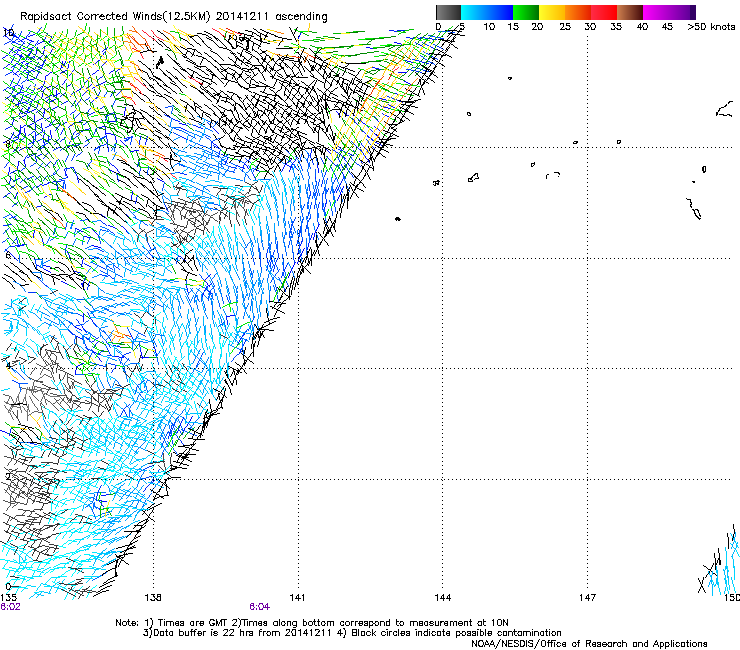Click the NOAA/NESDIS credit line
The width and height of the screenshot is (740, 650).
point(589,644)
